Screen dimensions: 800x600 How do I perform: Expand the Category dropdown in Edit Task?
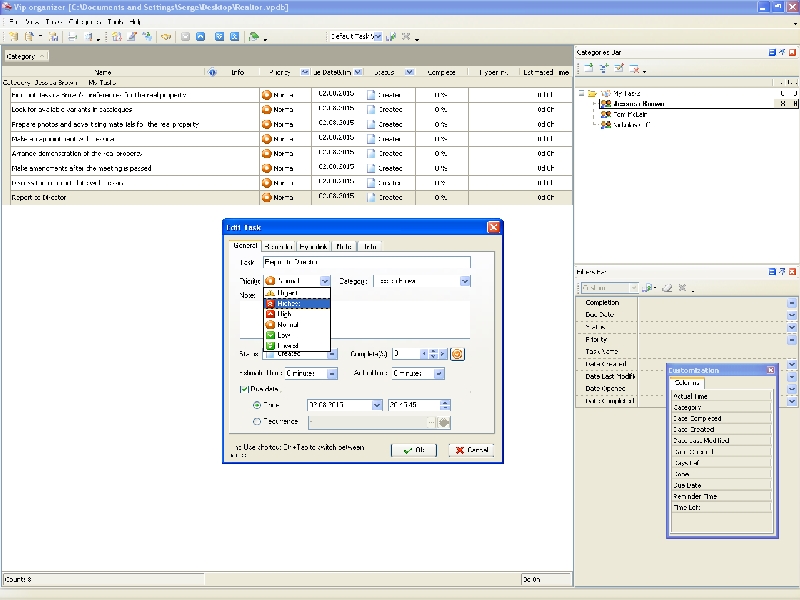[464, 282]
